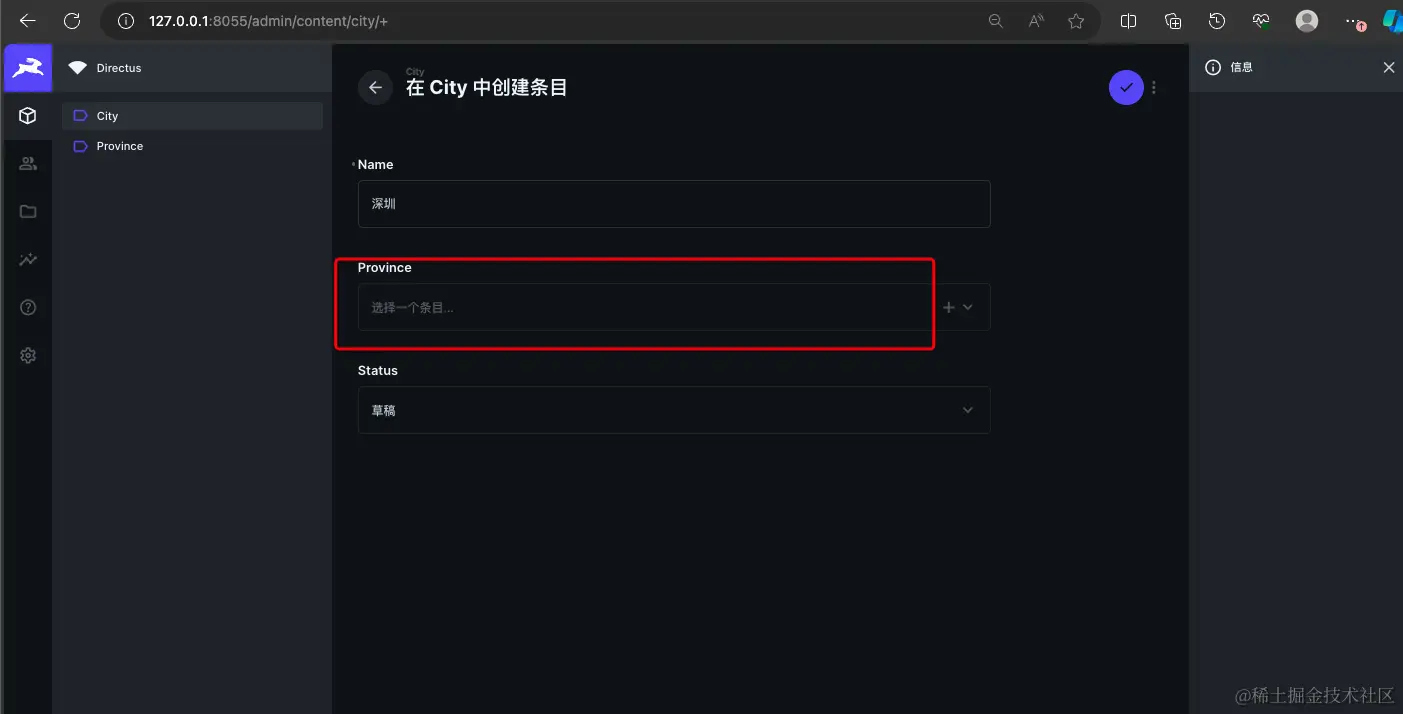1403x714 pixels.
Task: Select the Province collection in navigation
Action: click(x=192, y=146)
